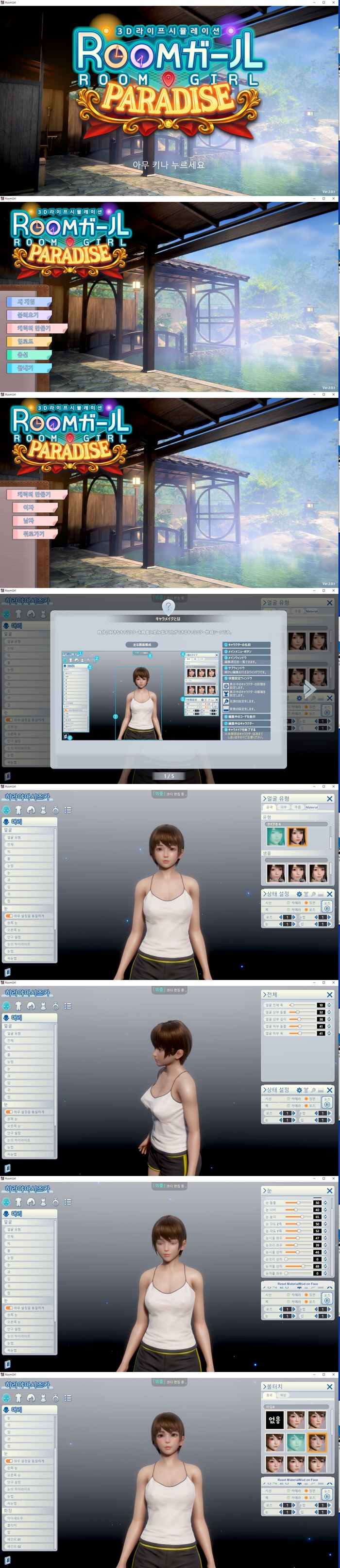340x1568 pixels.
Task: Select clothing icon in 전체 window toolbar
Action: click(43, 1006)
